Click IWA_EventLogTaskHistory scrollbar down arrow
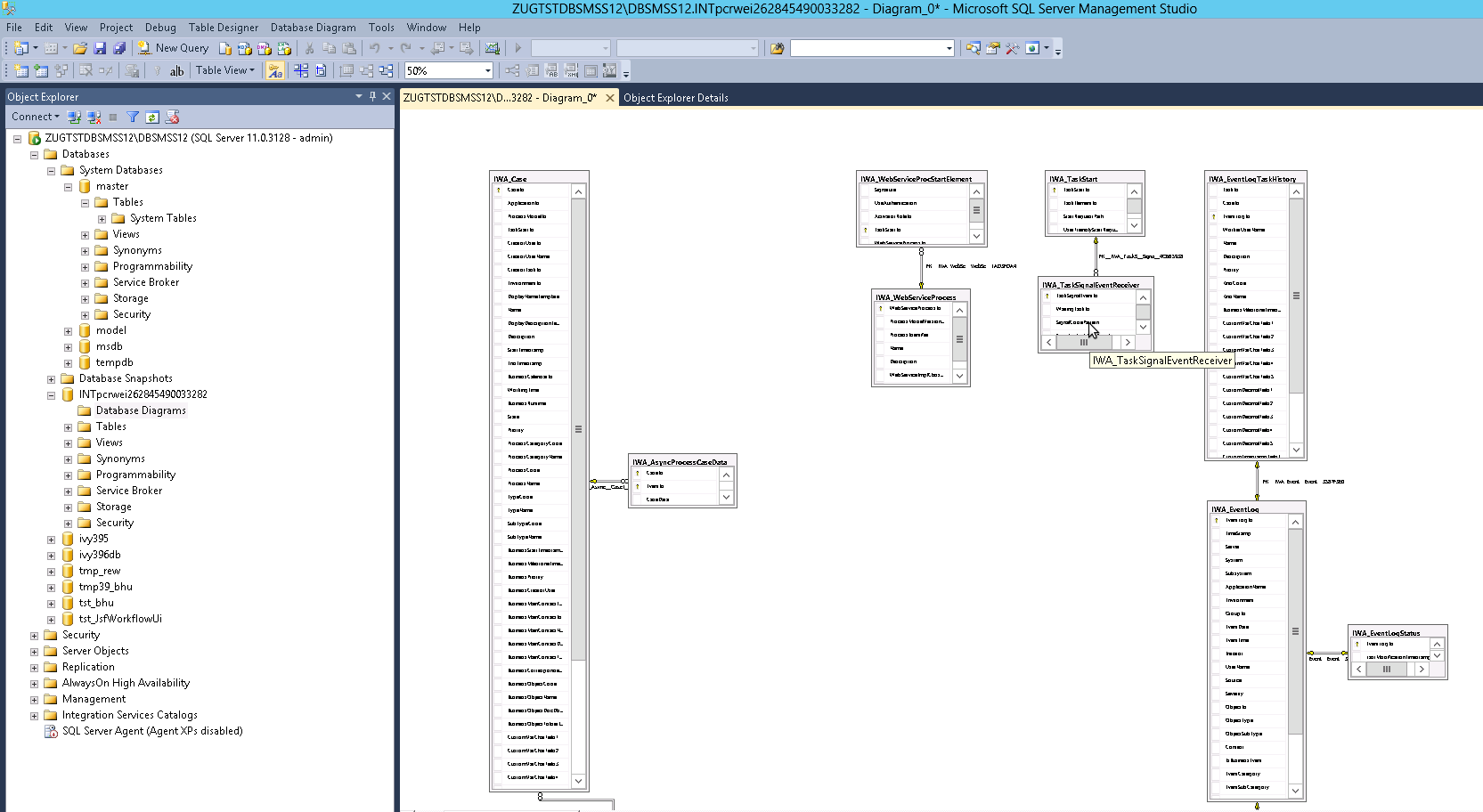The width and height of the screenshot is (1483, 812). pos(1296,450)
